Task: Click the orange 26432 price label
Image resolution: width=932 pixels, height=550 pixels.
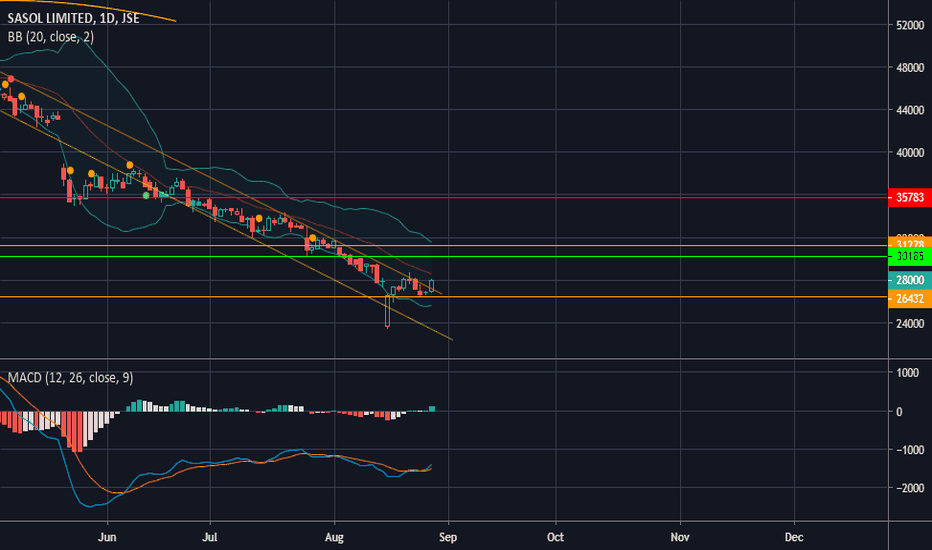Action: coord(909,298)
